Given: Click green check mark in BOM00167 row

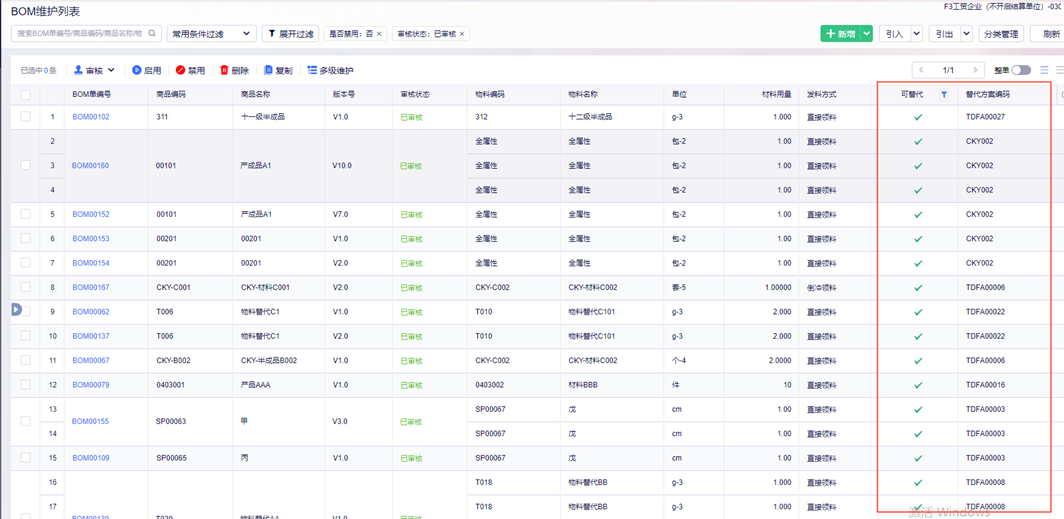Looking at the screenshot, I should 918,288.
